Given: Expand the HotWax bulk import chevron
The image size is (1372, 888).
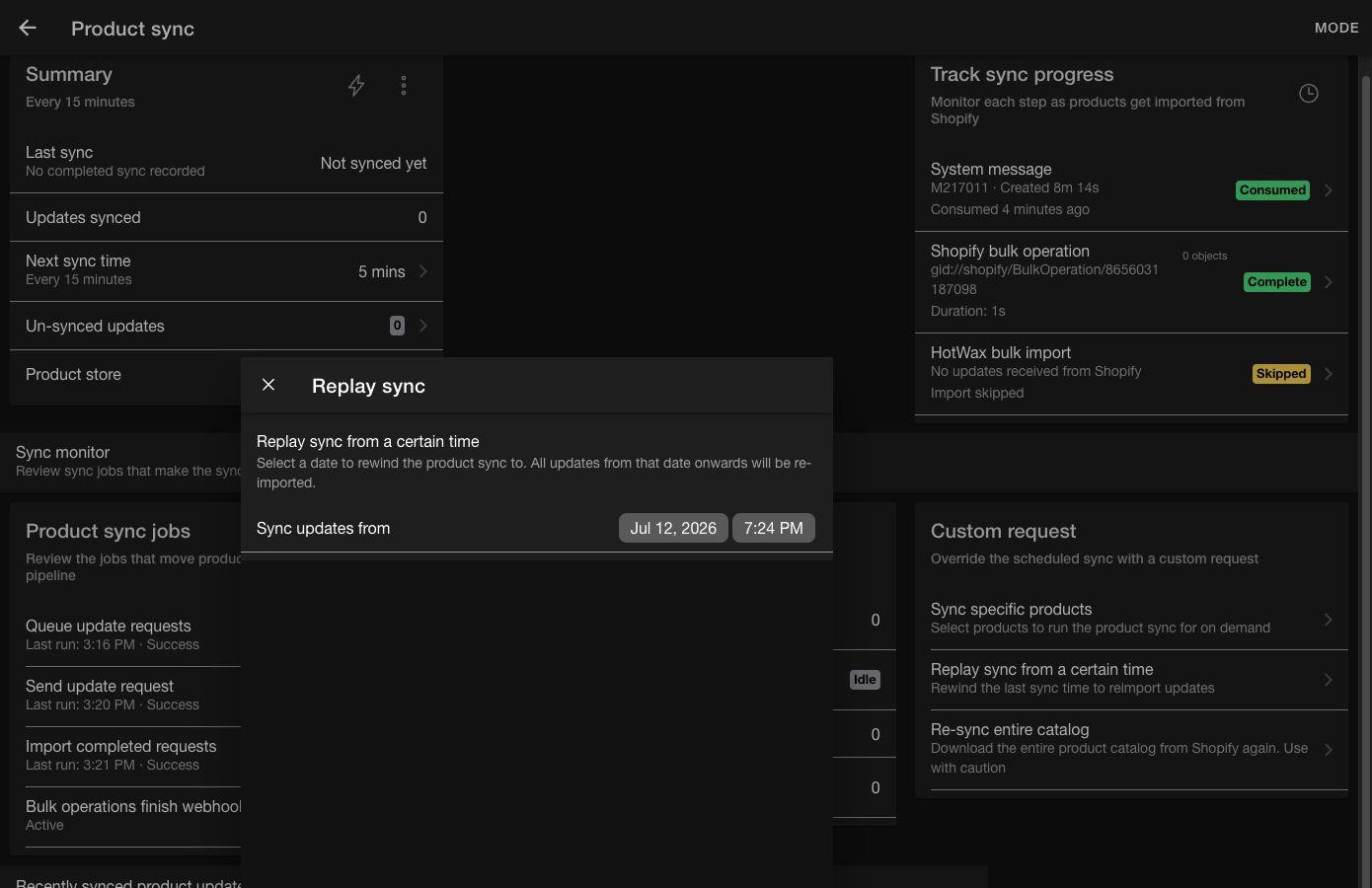Looking at the screenshot, I should [1329, 374].
